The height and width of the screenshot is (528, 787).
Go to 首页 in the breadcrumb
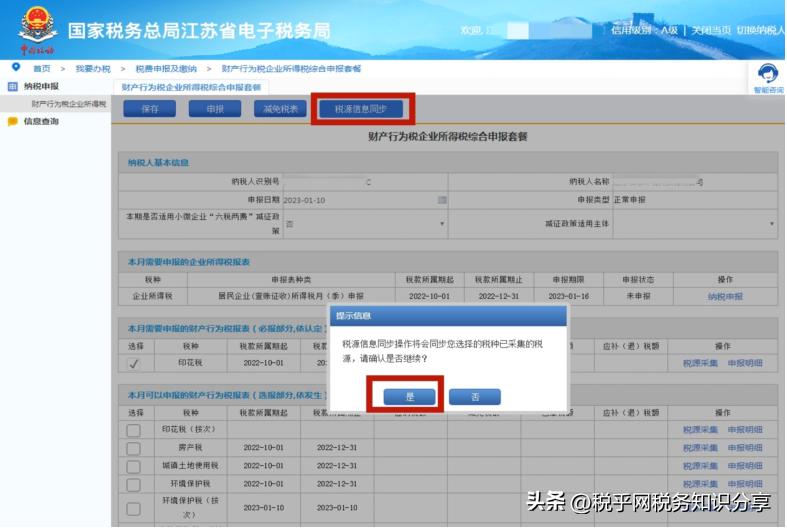click(42, 69)
